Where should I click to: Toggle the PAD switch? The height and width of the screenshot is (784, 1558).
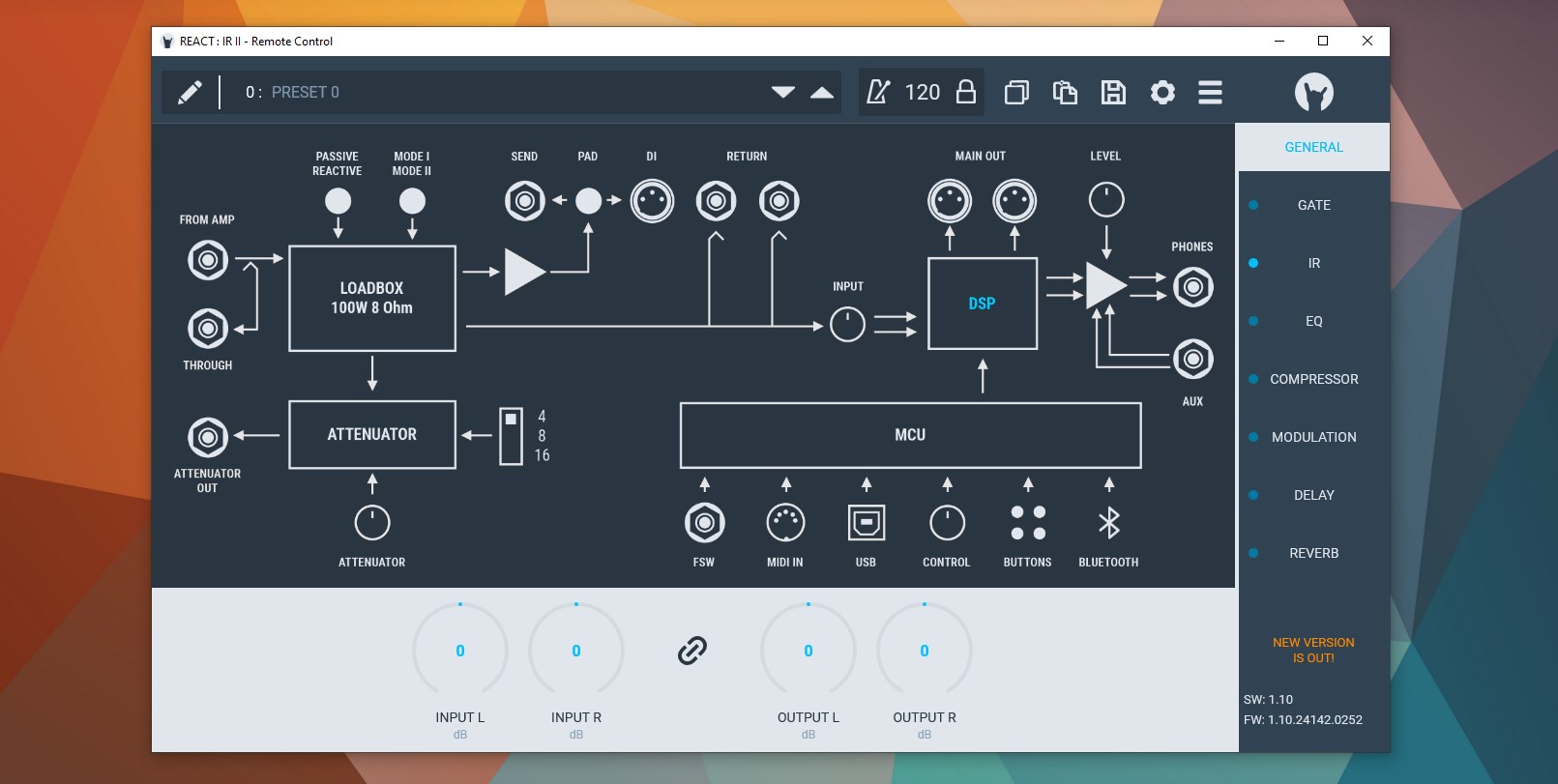click(x=588, y=201)
